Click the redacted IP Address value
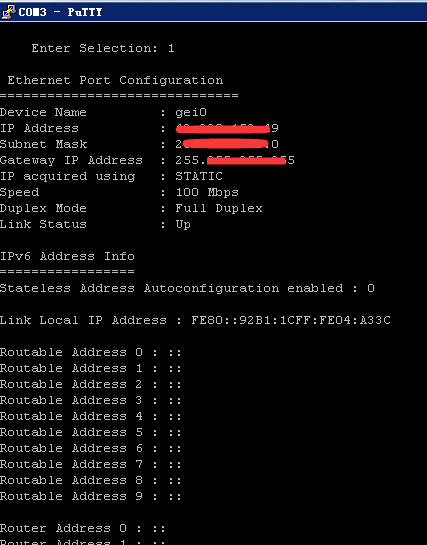427x545 pixels. [227, 129]
